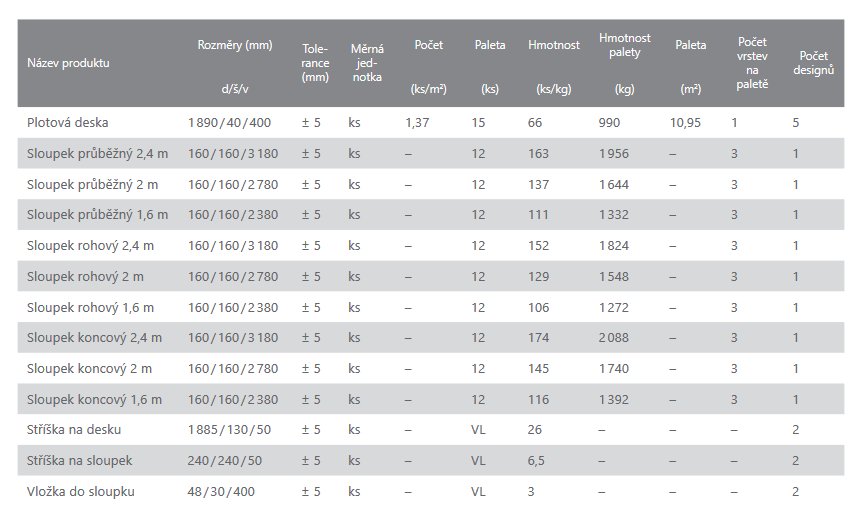Click the 'Hmotnost palety' header
This screenshot has width=866, height=509.
click(625, 45)
